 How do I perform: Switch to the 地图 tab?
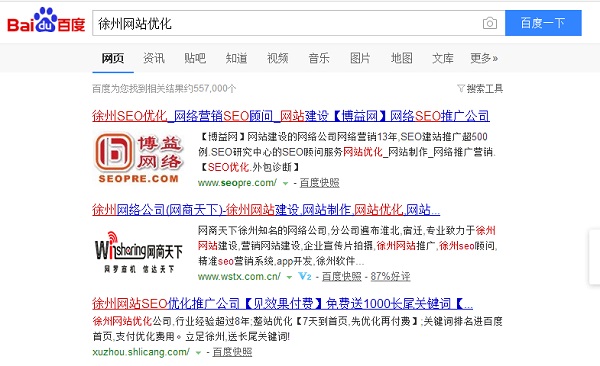pos(402,58)
